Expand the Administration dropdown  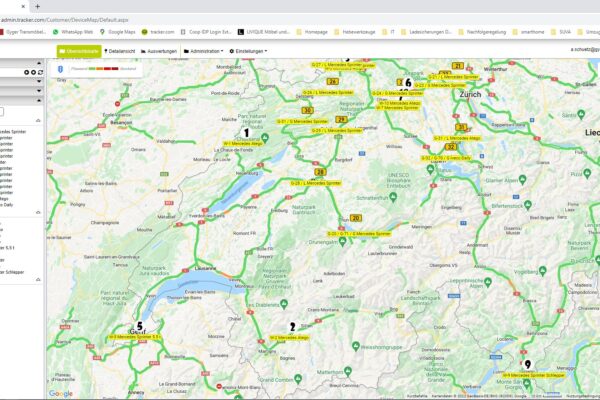(x=203, y=50)
